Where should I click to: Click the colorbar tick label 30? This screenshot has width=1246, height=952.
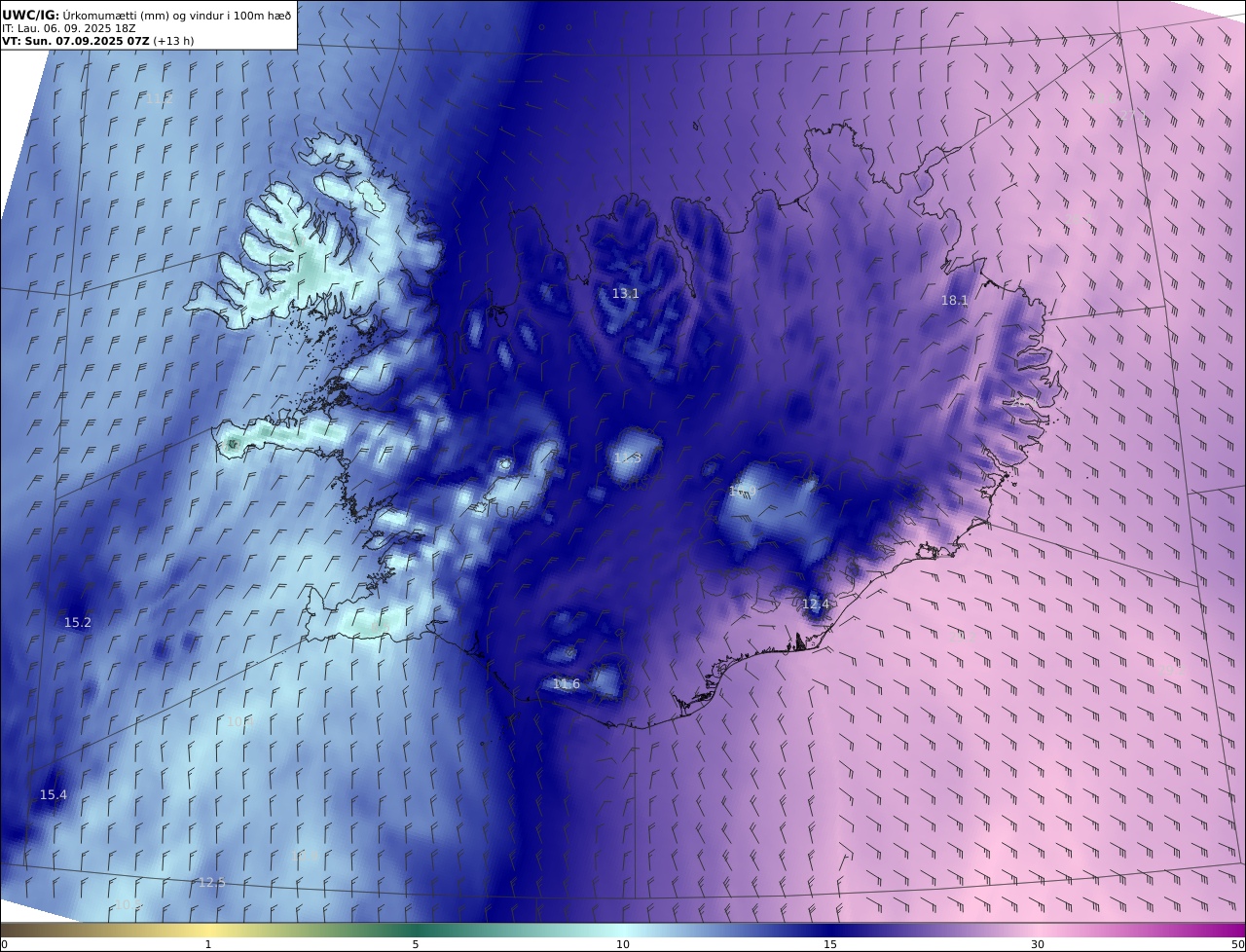pyautogui.click(x=1038, y=944)
